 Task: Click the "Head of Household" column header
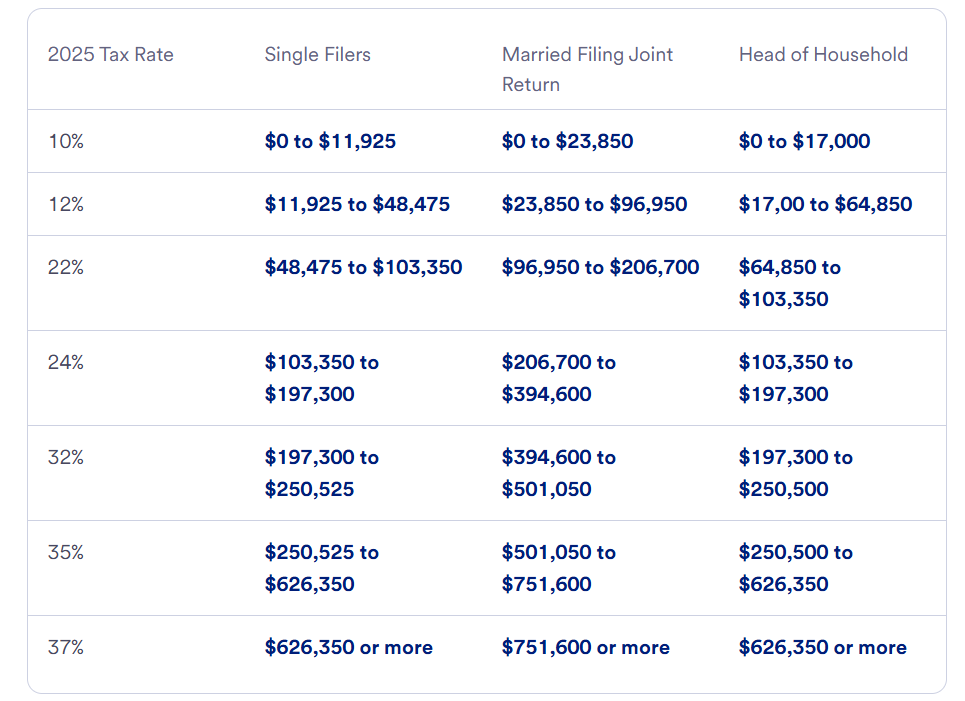[823, 55]
